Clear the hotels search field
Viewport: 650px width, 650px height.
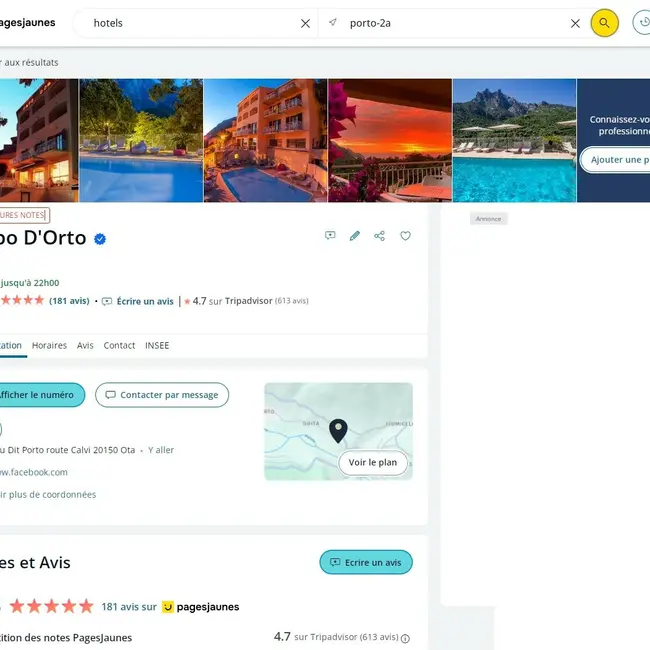(305, 24)
